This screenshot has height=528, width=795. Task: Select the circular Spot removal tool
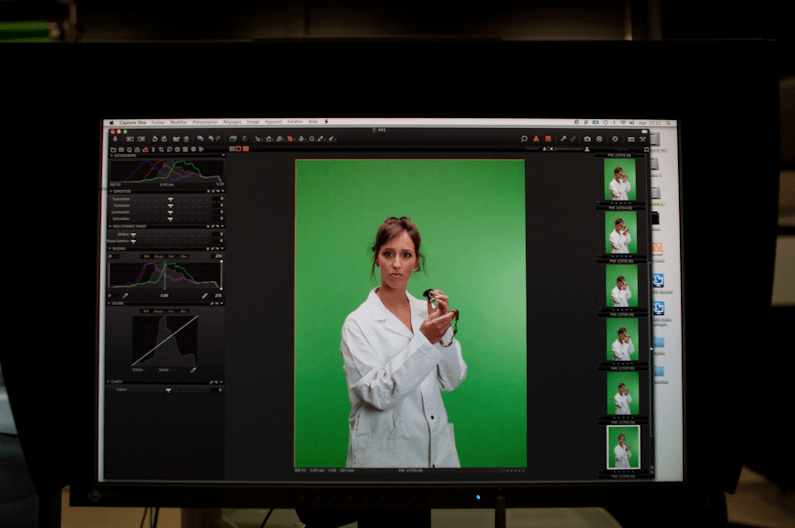point(311,138)
